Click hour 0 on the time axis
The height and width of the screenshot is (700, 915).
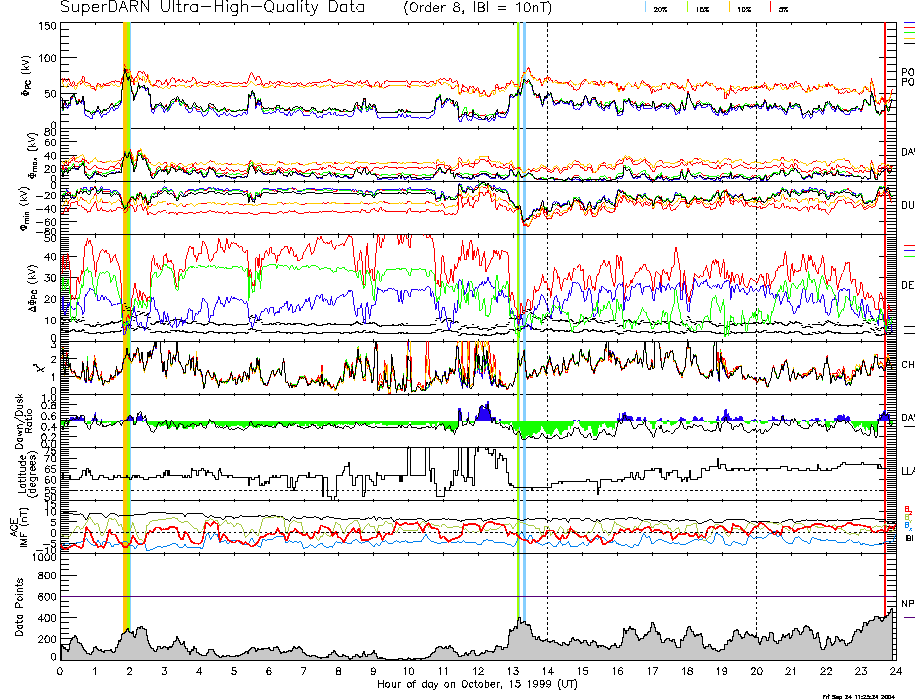click(x=60, y=671)
